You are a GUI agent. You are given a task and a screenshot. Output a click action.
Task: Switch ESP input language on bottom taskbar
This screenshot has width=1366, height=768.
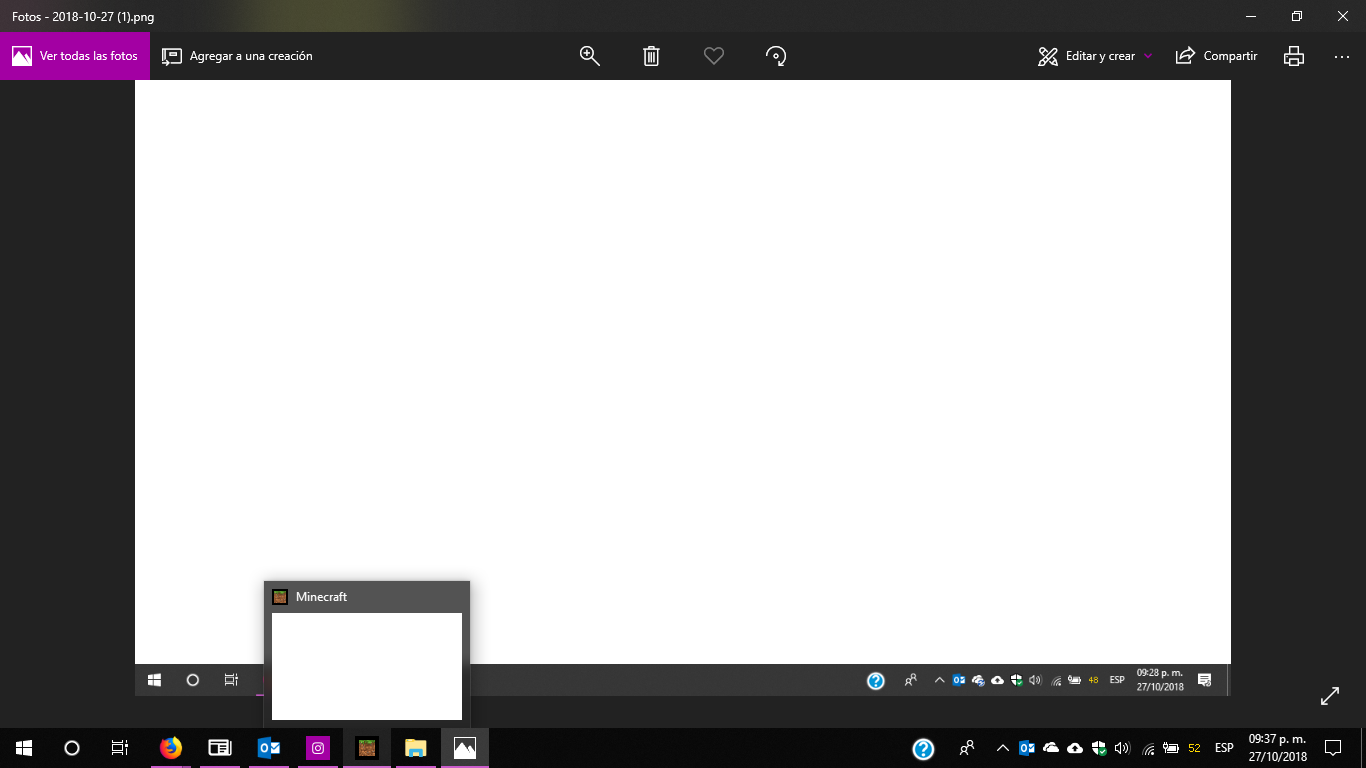tap(1224, 748)
